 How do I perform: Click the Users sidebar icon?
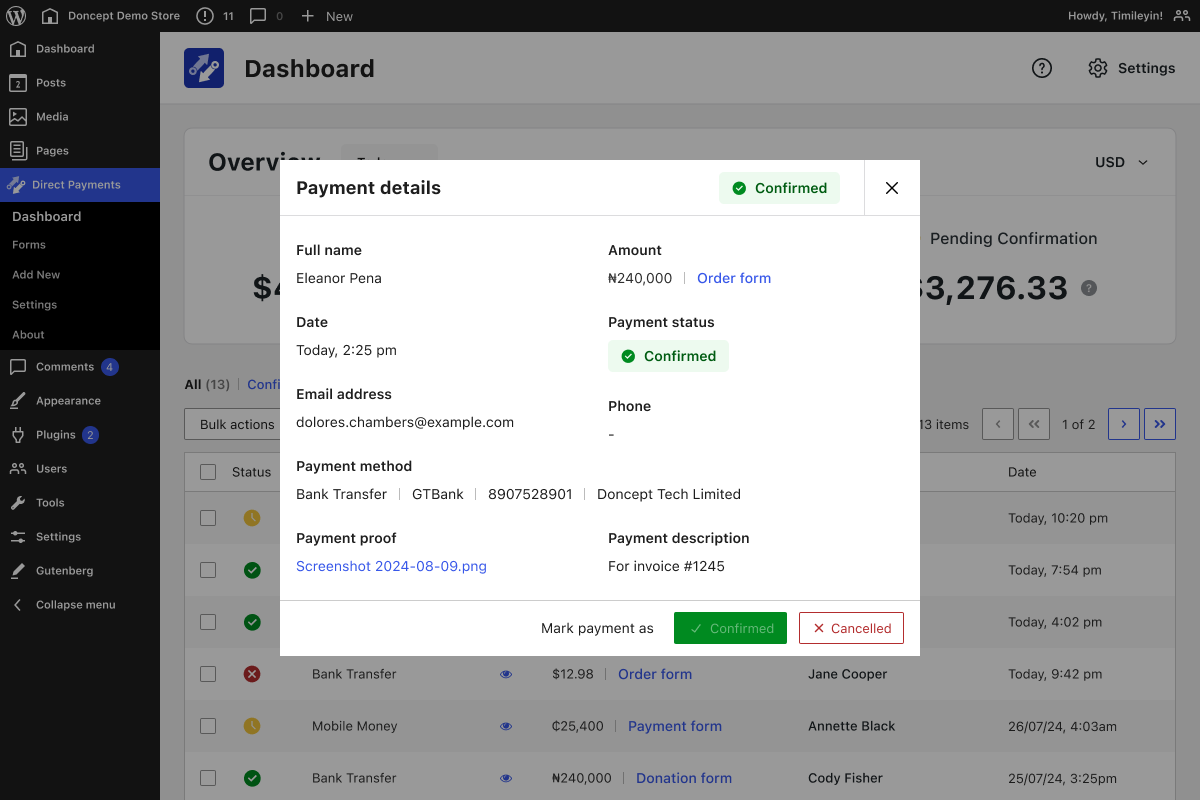[18, 469]
